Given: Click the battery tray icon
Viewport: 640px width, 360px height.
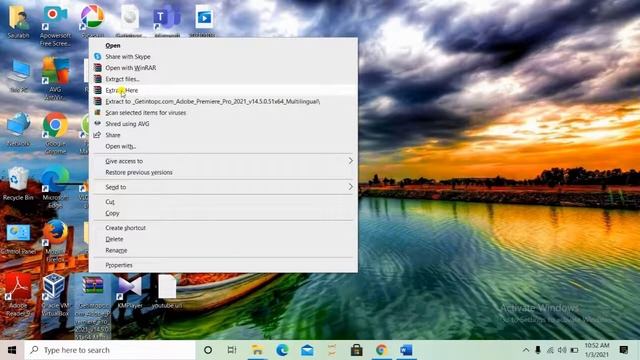Looking at the screenshot, I should [x=574, y=350].
